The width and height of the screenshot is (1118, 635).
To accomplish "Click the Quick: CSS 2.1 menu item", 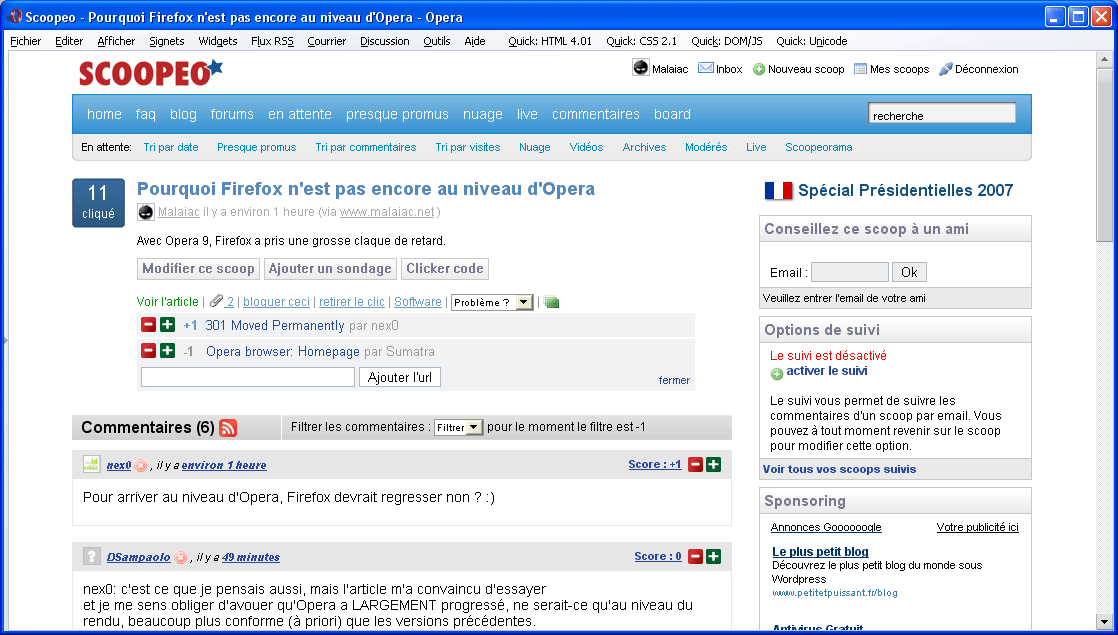I will [x=642, y=41].
